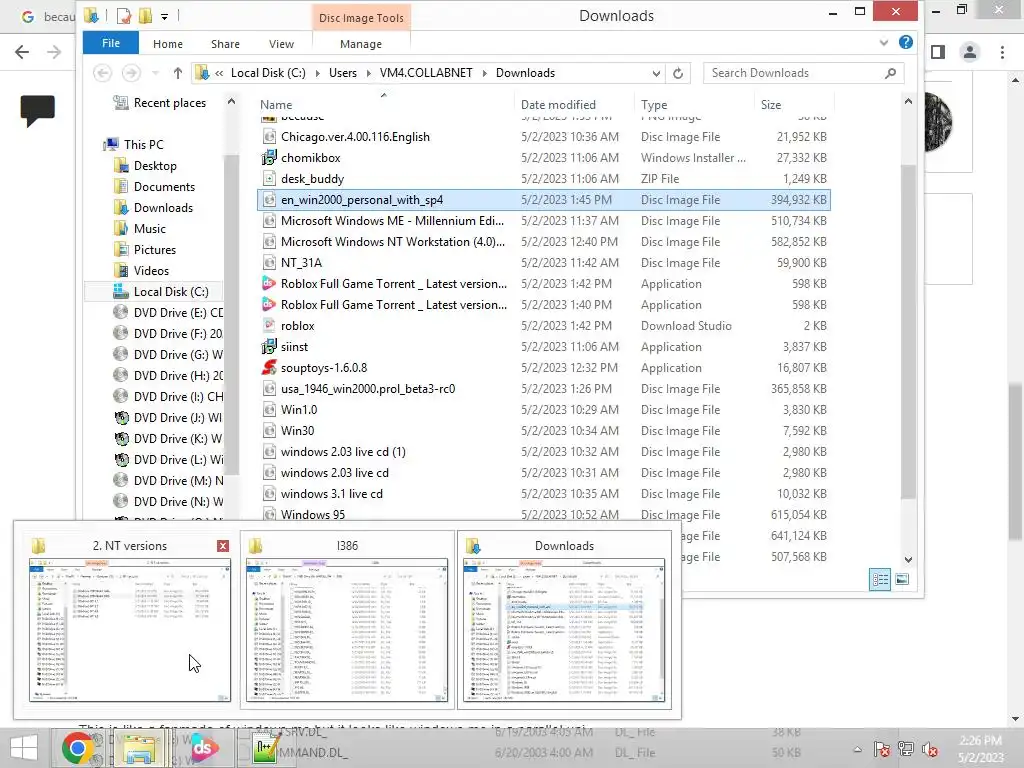Select the windows 3.1 live cd file name

(332, 494)
